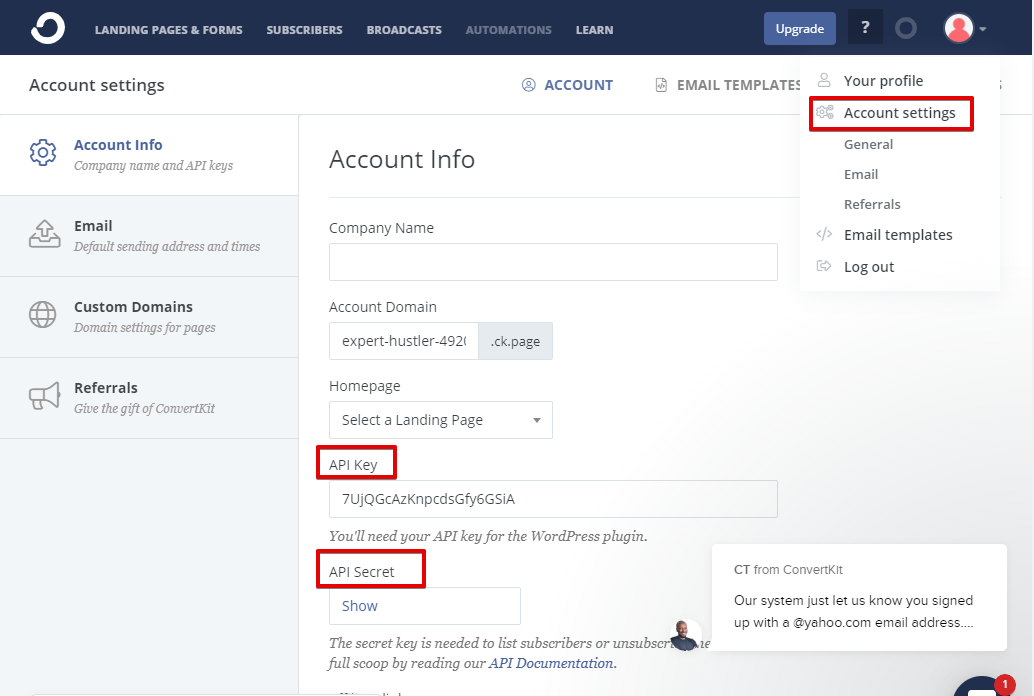
Task: Open Email templates from dropdown menu
Action: tap(897, 235)
